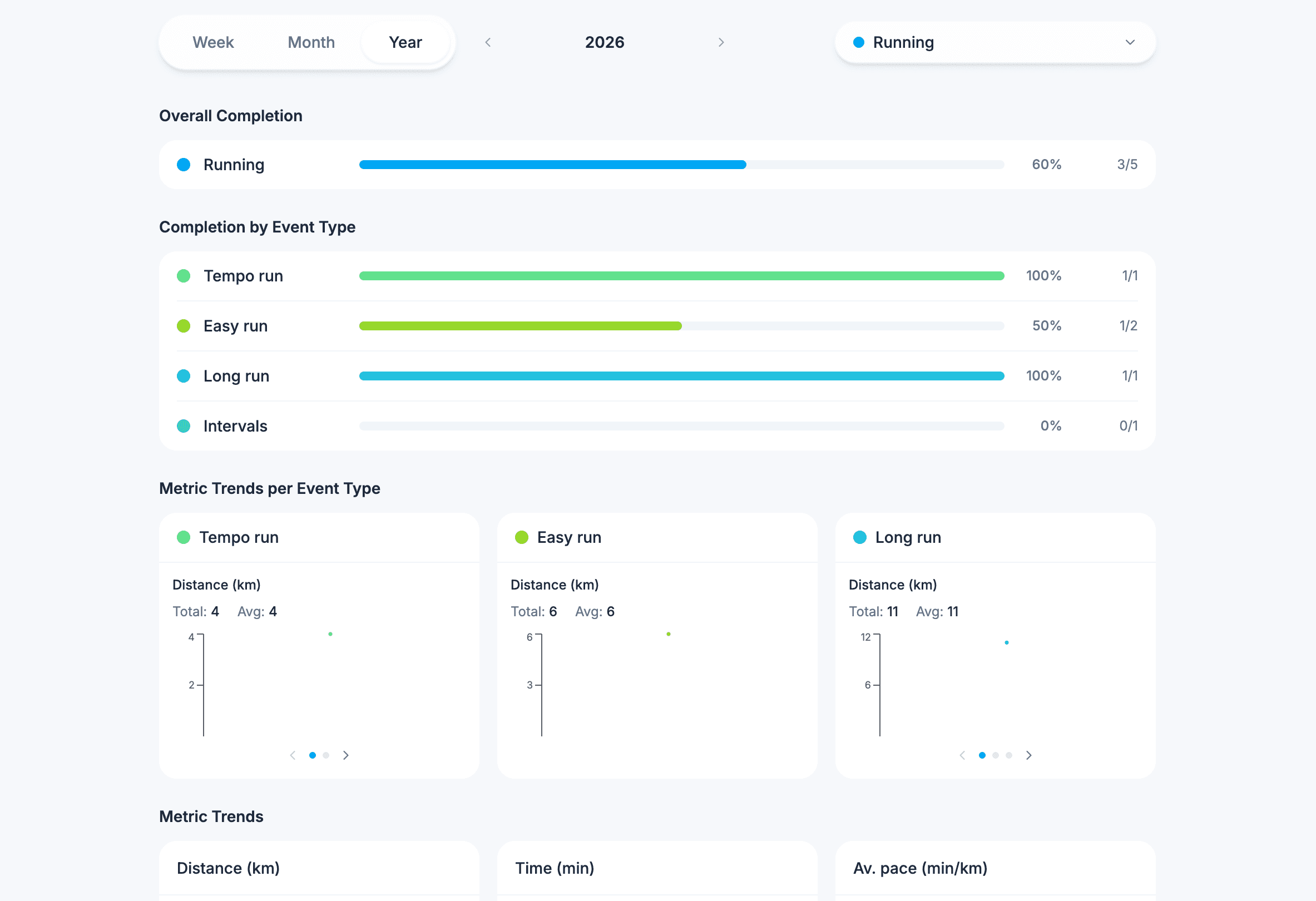Click the Easy run trend card title
This screenshot has width=1316, height=901.
[x=569, y=537]
